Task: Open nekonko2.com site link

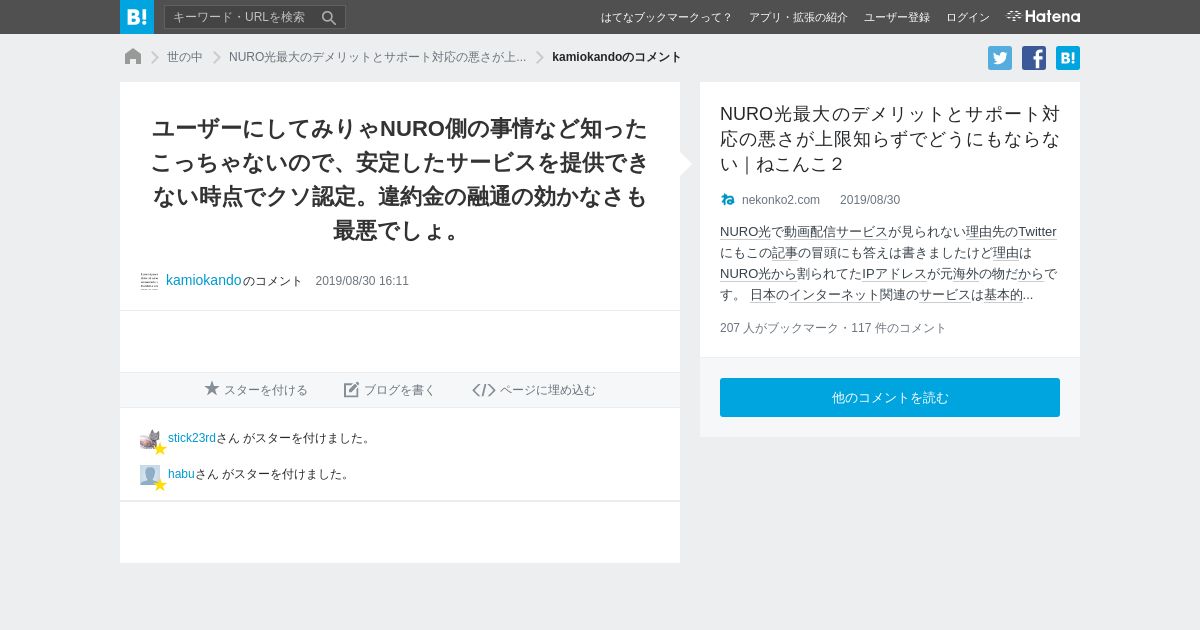Action: (781, 200)
